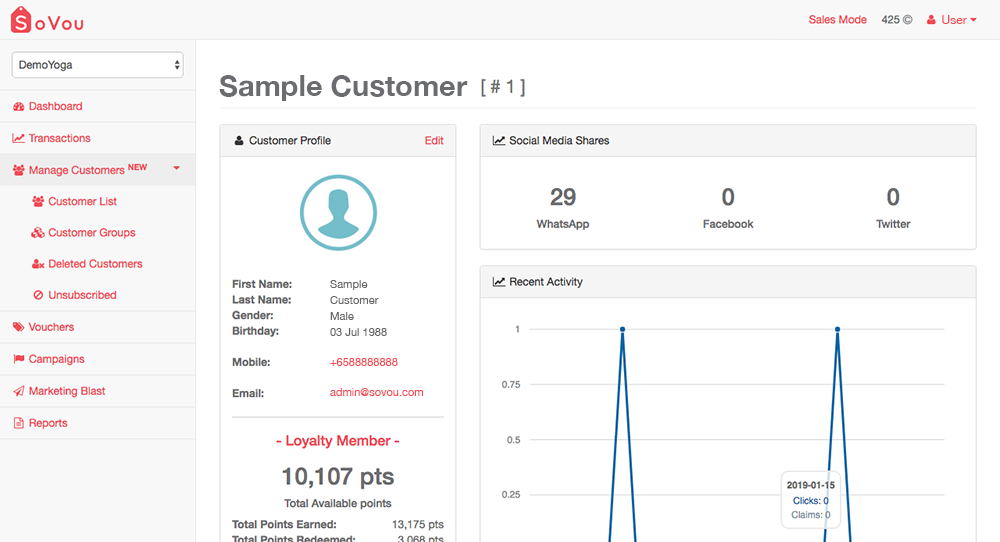Click the Facebook shares label

pyautogui.click(x=728, y=224)
